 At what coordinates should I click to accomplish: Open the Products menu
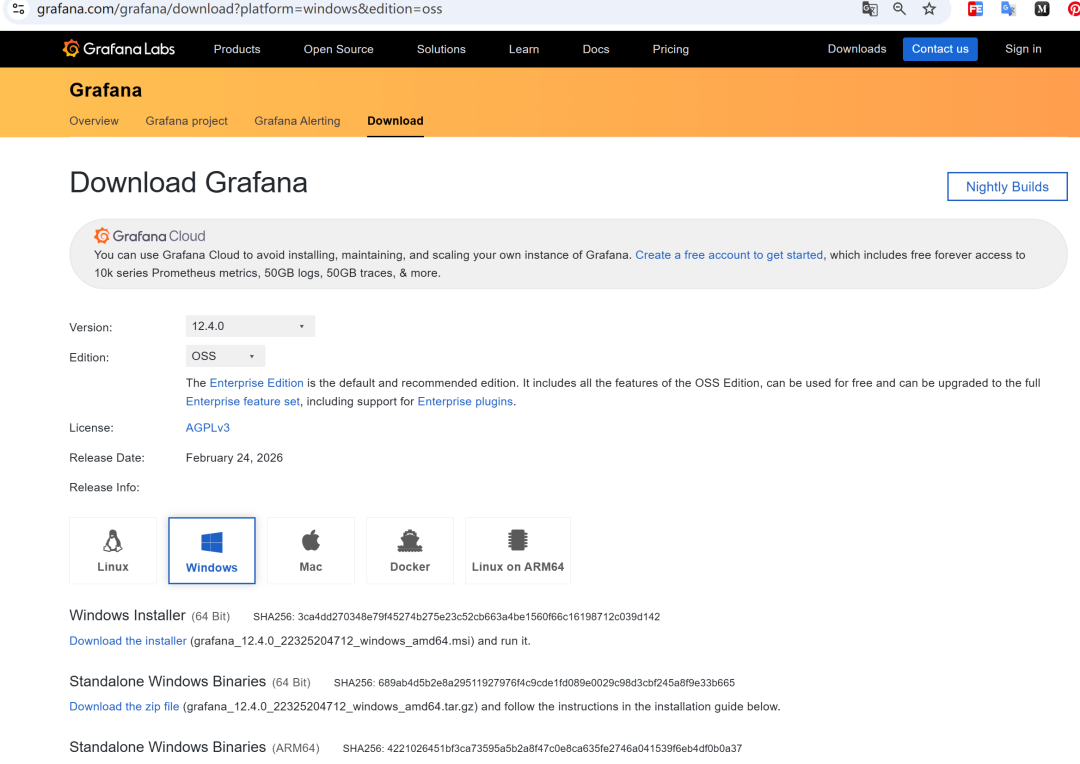click(x=237, y=49)
